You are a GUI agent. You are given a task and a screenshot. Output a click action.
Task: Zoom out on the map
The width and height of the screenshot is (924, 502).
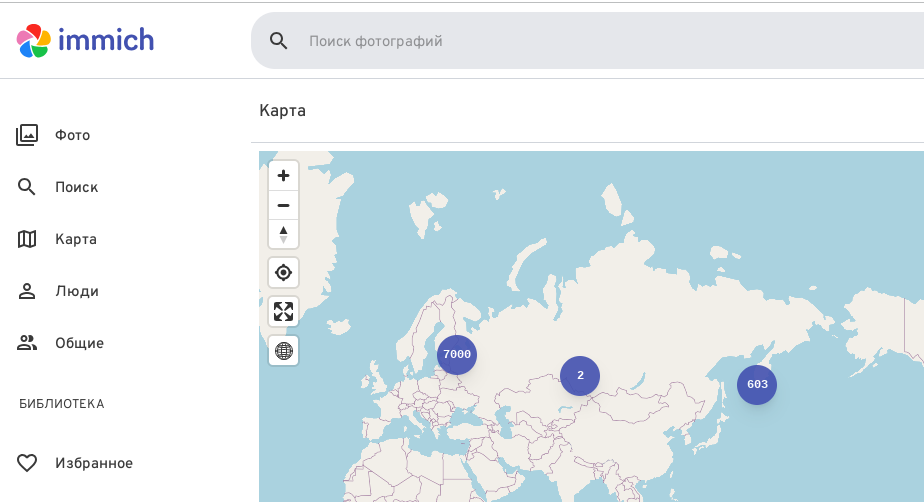(284, 205)
